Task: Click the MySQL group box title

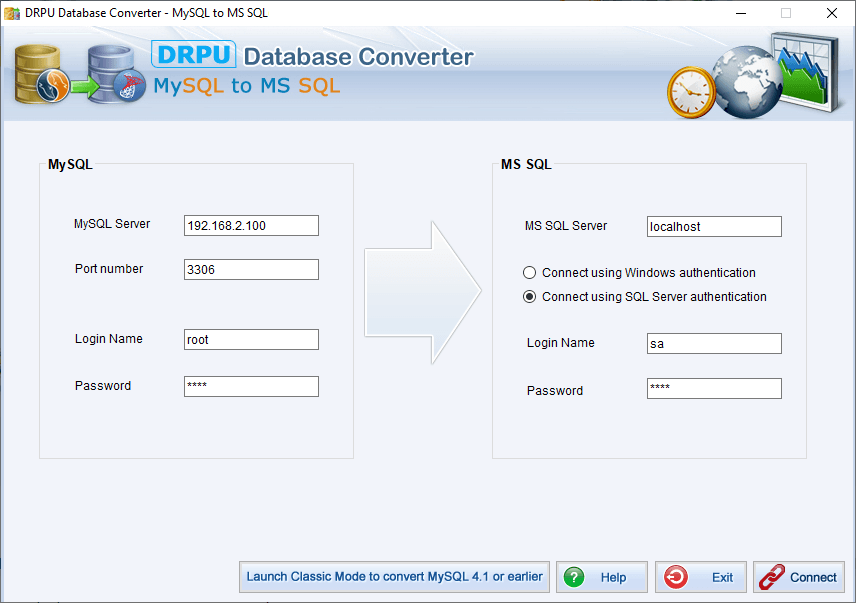Action: pyautogui.click(x=70, y=164)
